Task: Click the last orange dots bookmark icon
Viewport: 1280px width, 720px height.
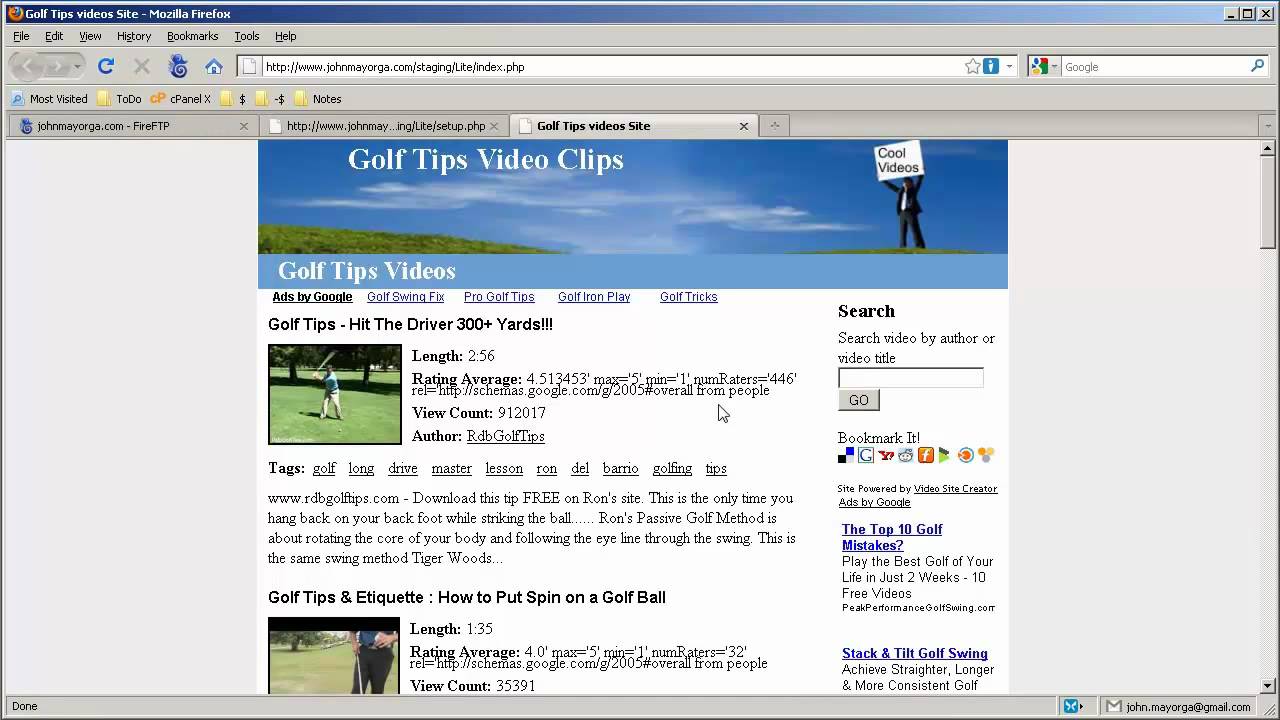Action: pos(986,455)
